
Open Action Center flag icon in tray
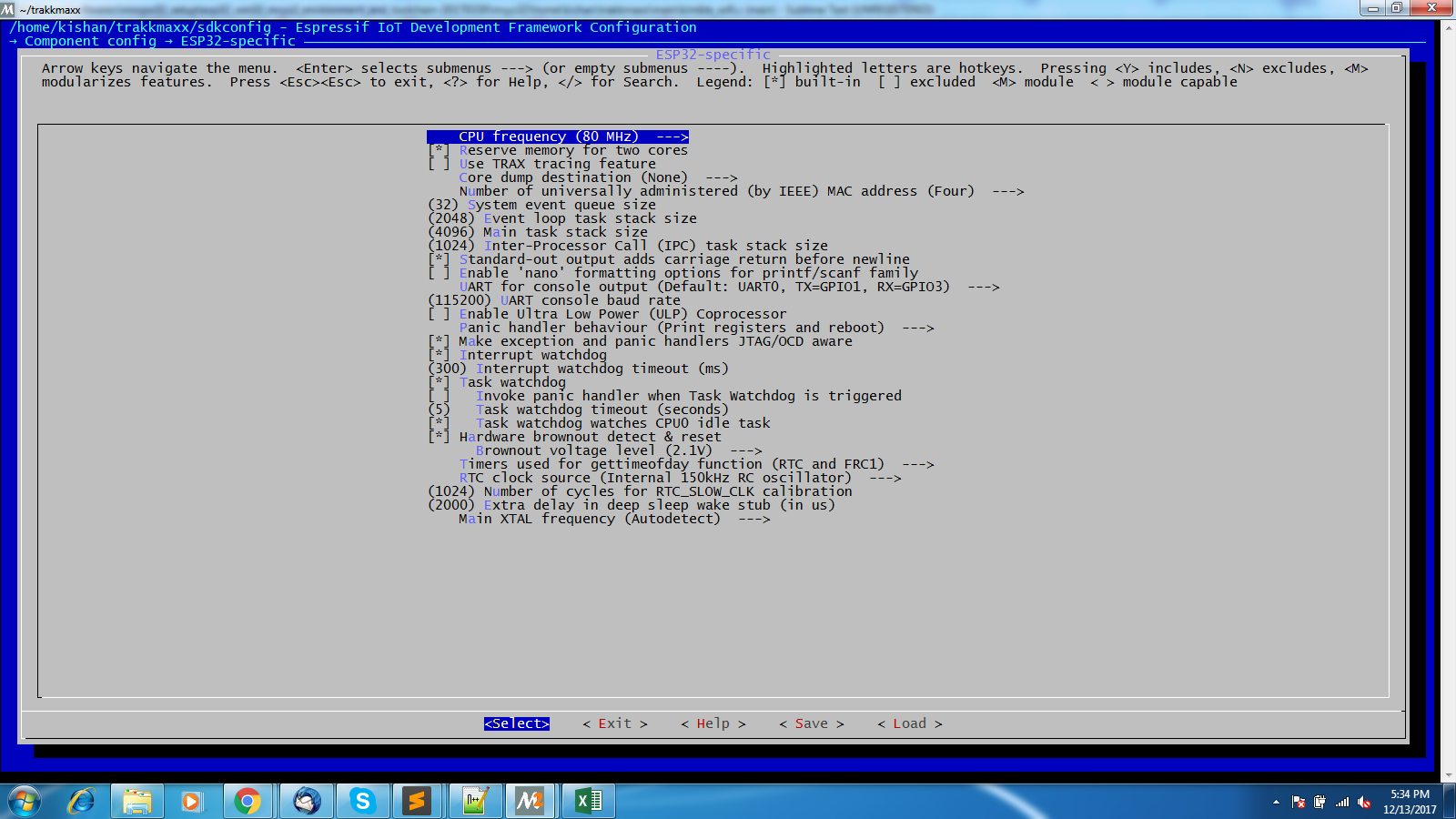1299,802
